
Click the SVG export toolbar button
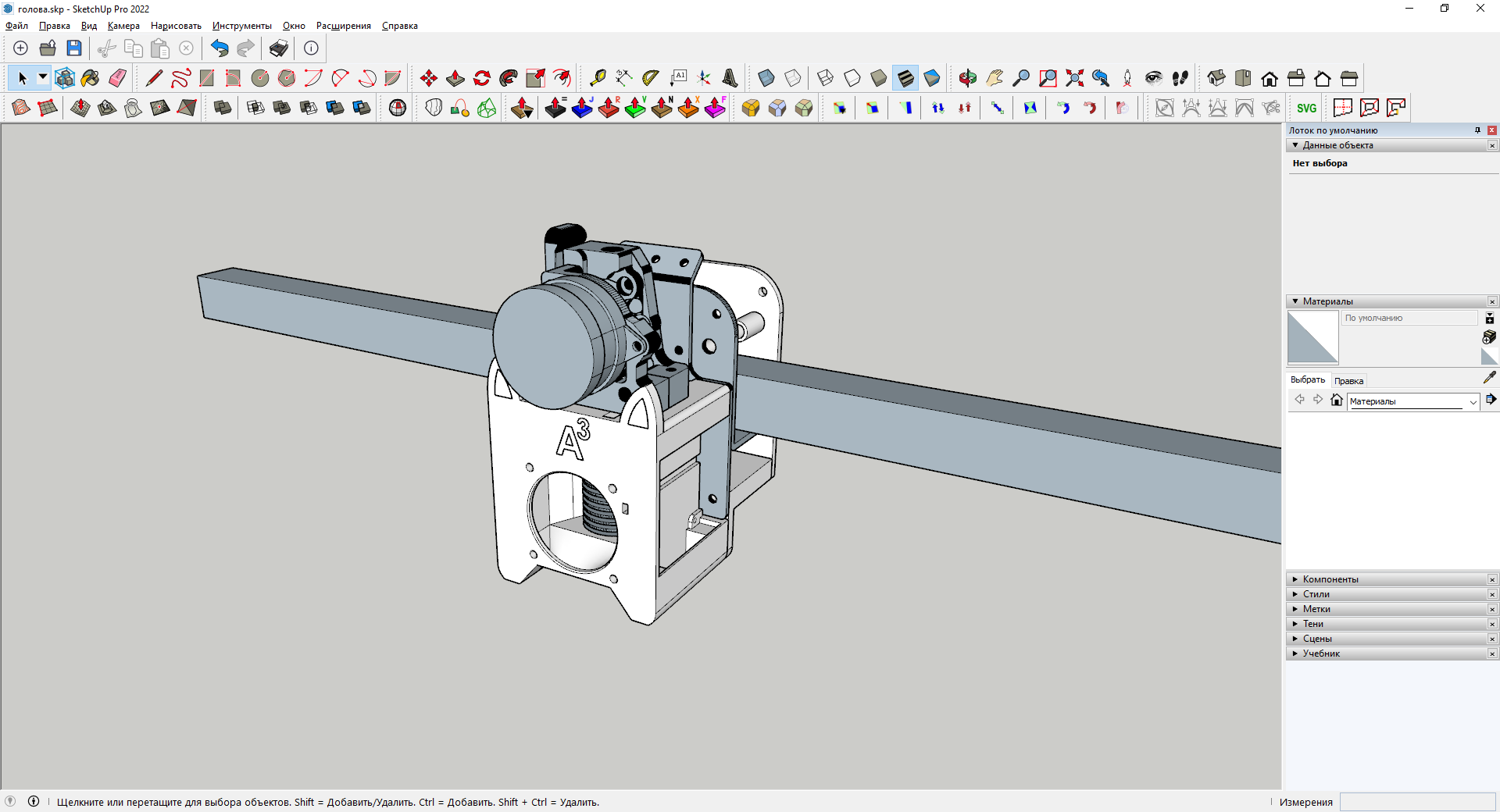(x=1306, y=108)
